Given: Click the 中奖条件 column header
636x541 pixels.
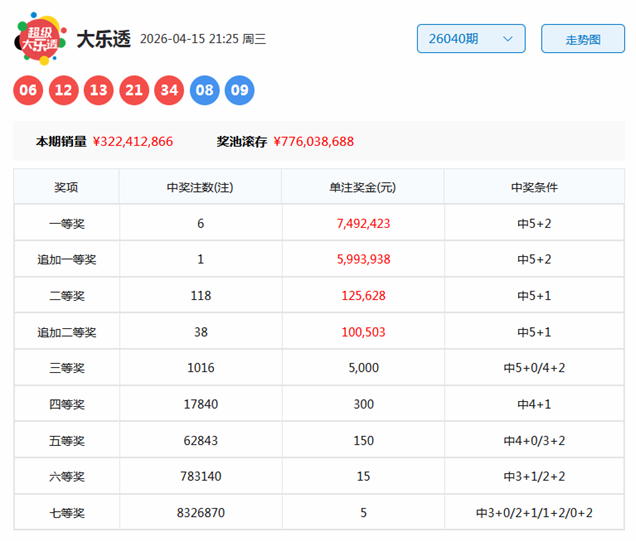Looking at the screenshot, I should pos(534,187).
